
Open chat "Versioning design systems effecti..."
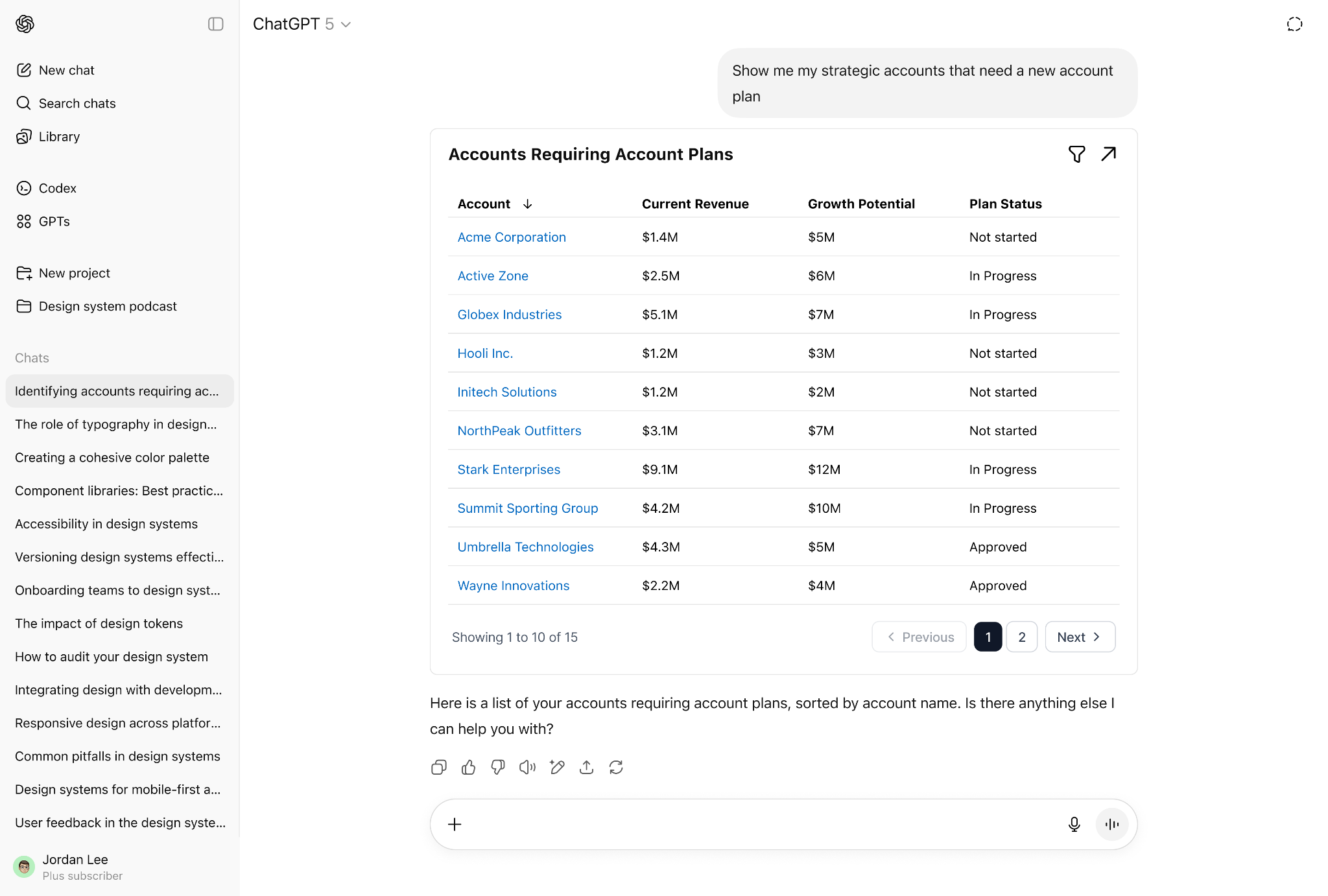120,556
